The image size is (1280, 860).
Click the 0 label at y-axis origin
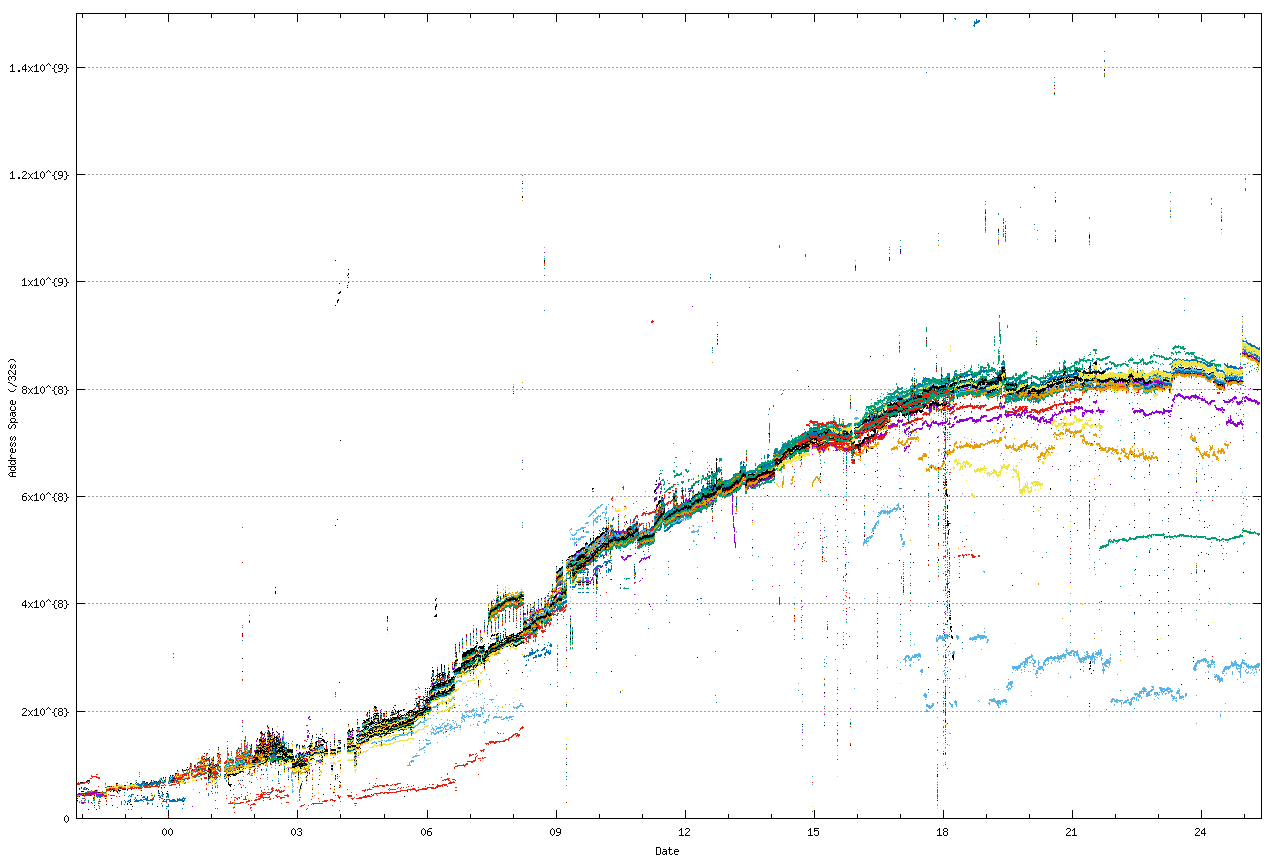click(x=67, y=819)
